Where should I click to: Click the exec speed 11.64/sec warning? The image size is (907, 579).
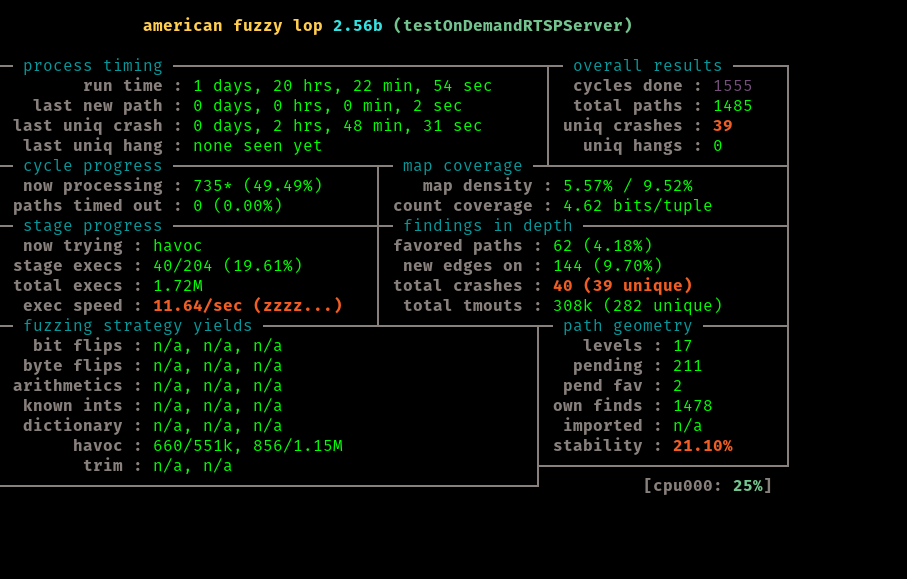[x=247, y=306]
